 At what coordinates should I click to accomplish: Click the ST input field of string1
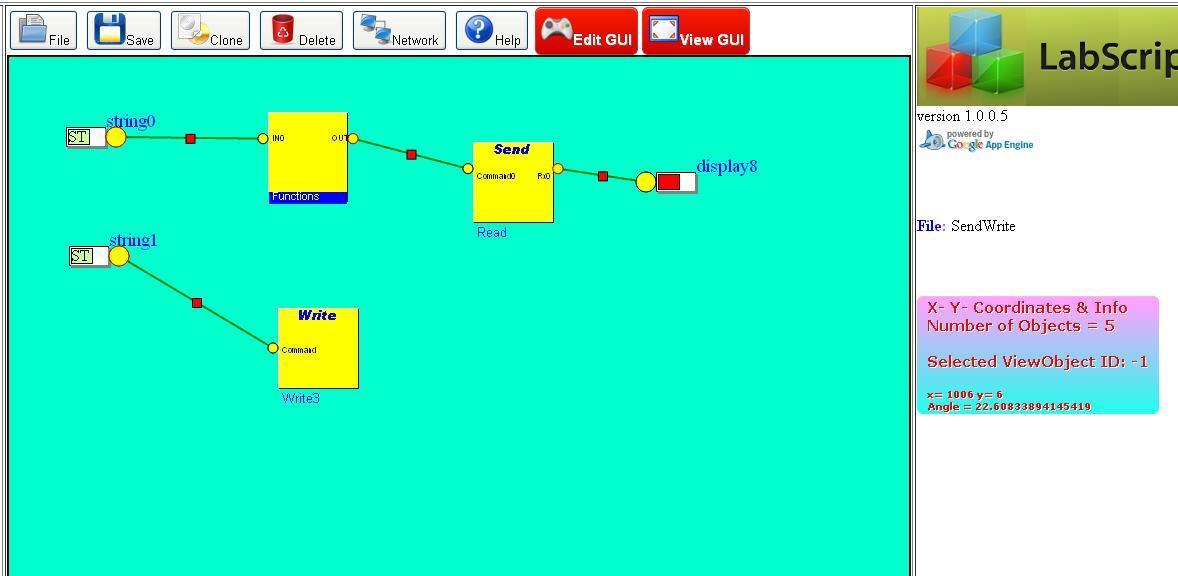90,257
